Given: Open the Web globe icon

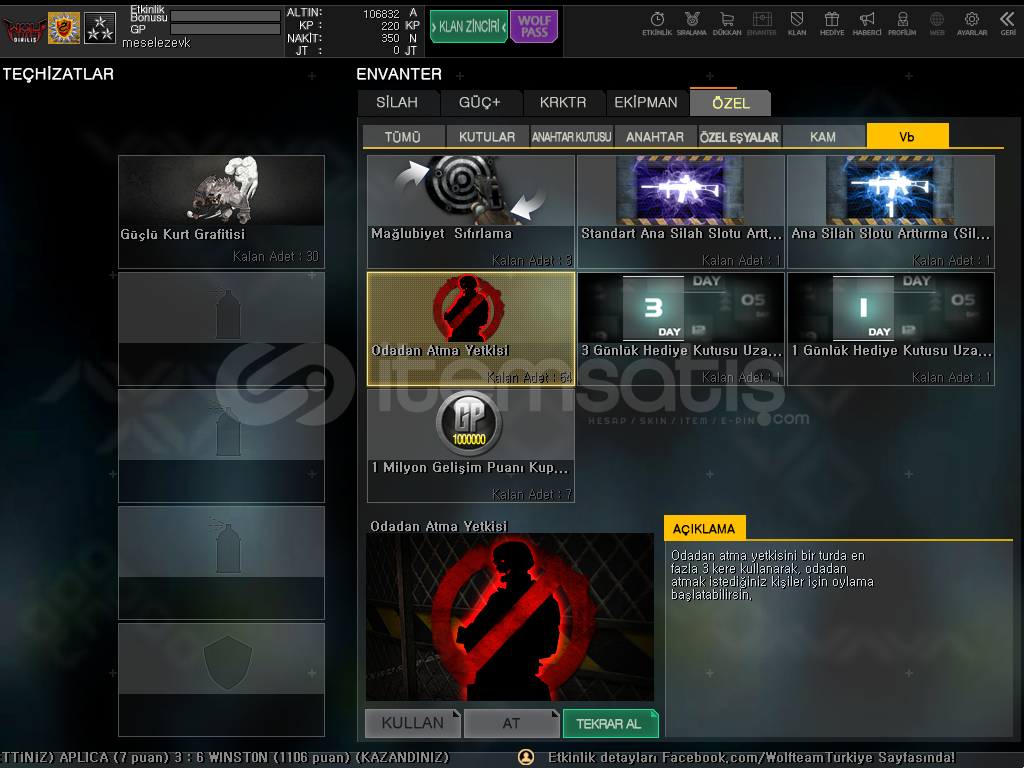Looking at the screenshot, I should tap(937, 24).
